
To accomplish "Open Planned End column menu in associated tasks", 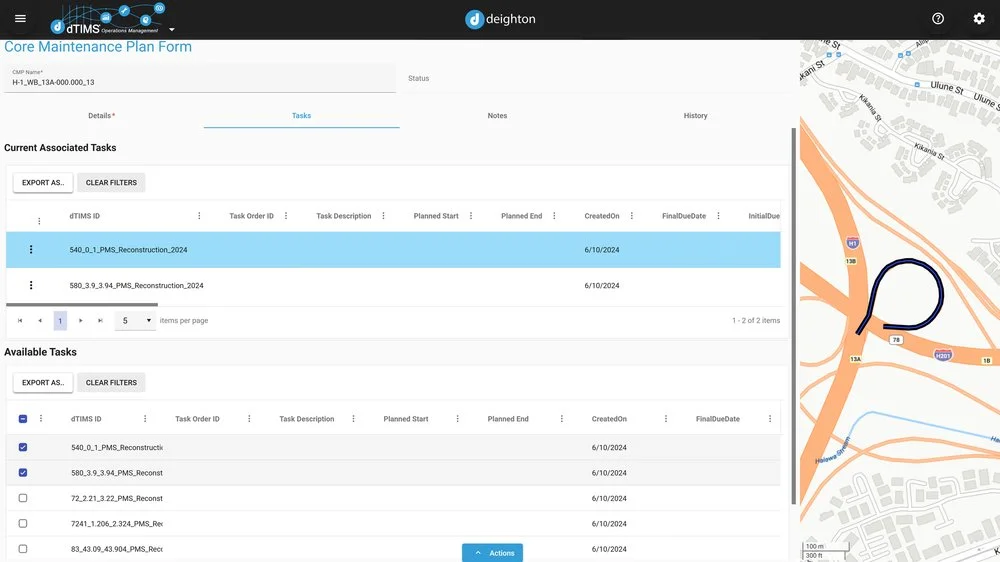I will [554, 216].
